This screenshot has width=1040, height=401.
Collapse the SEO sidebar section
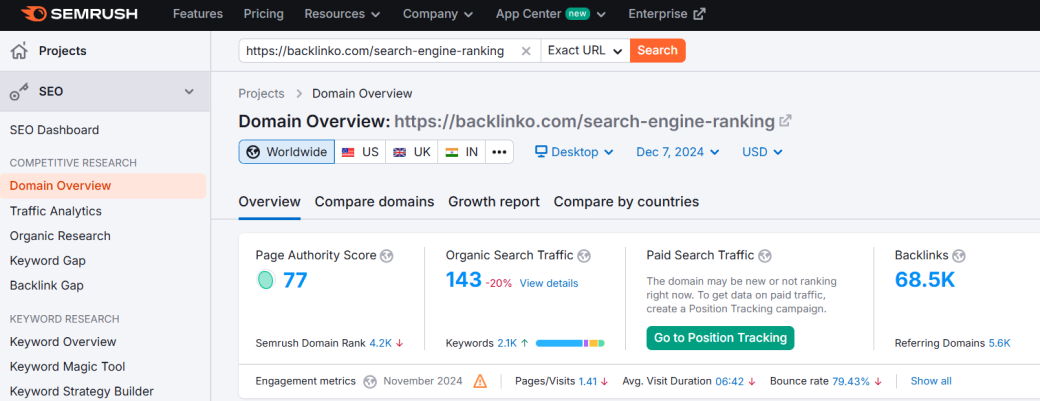point(189,91)
